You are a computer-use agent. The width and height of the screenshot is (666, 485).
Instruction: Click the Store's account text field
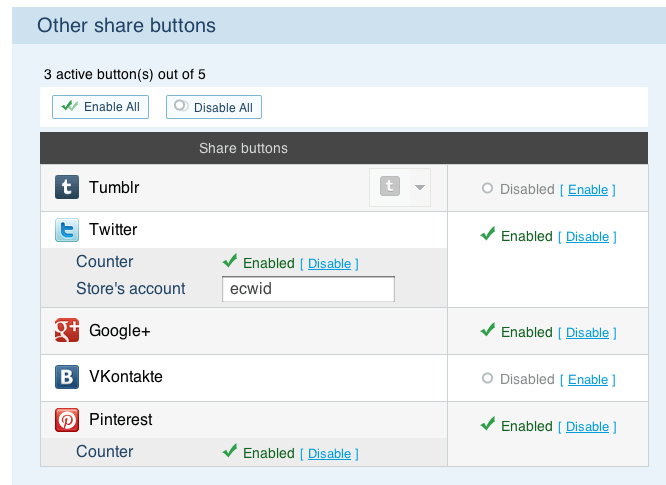pos(308,289)
